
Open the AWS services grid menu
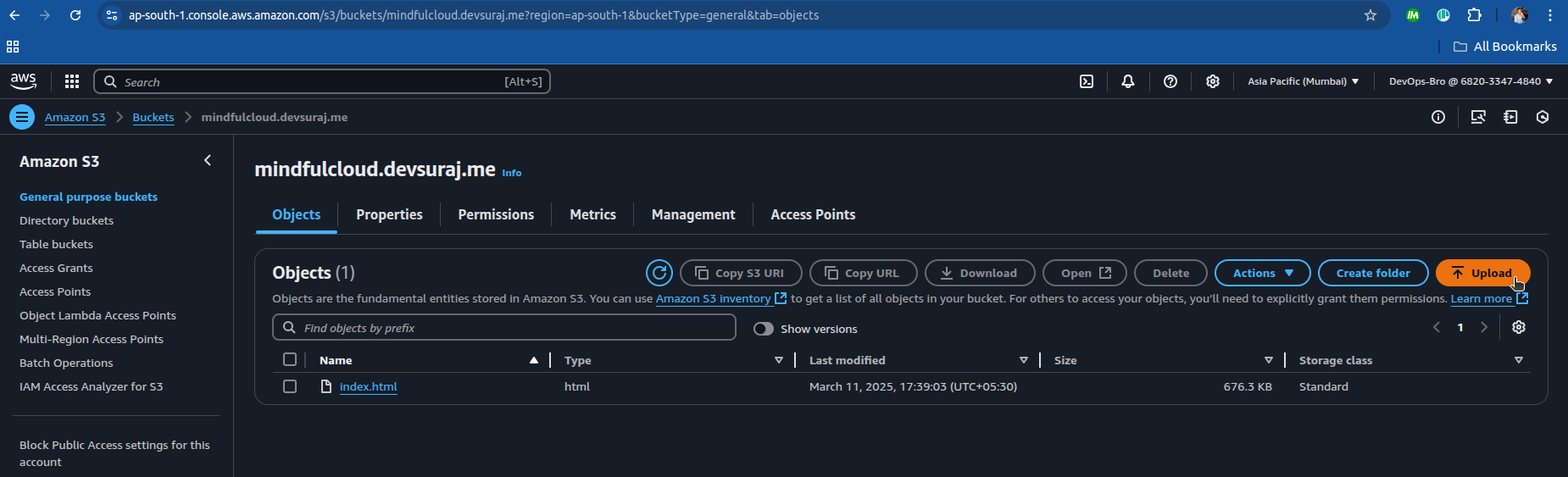pyautogui.click(x=72, y=81)
